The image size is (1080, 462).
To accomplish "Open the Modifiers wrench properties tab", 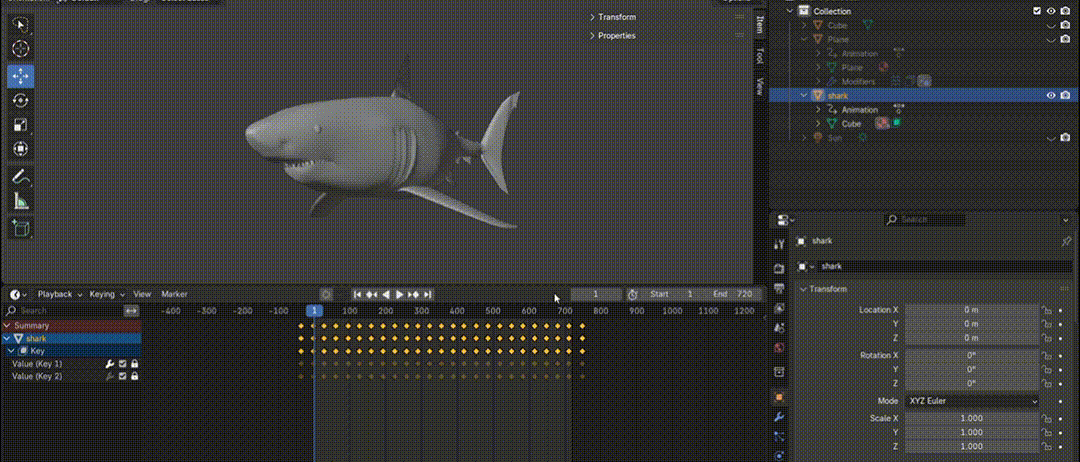I will pos(779,416).
